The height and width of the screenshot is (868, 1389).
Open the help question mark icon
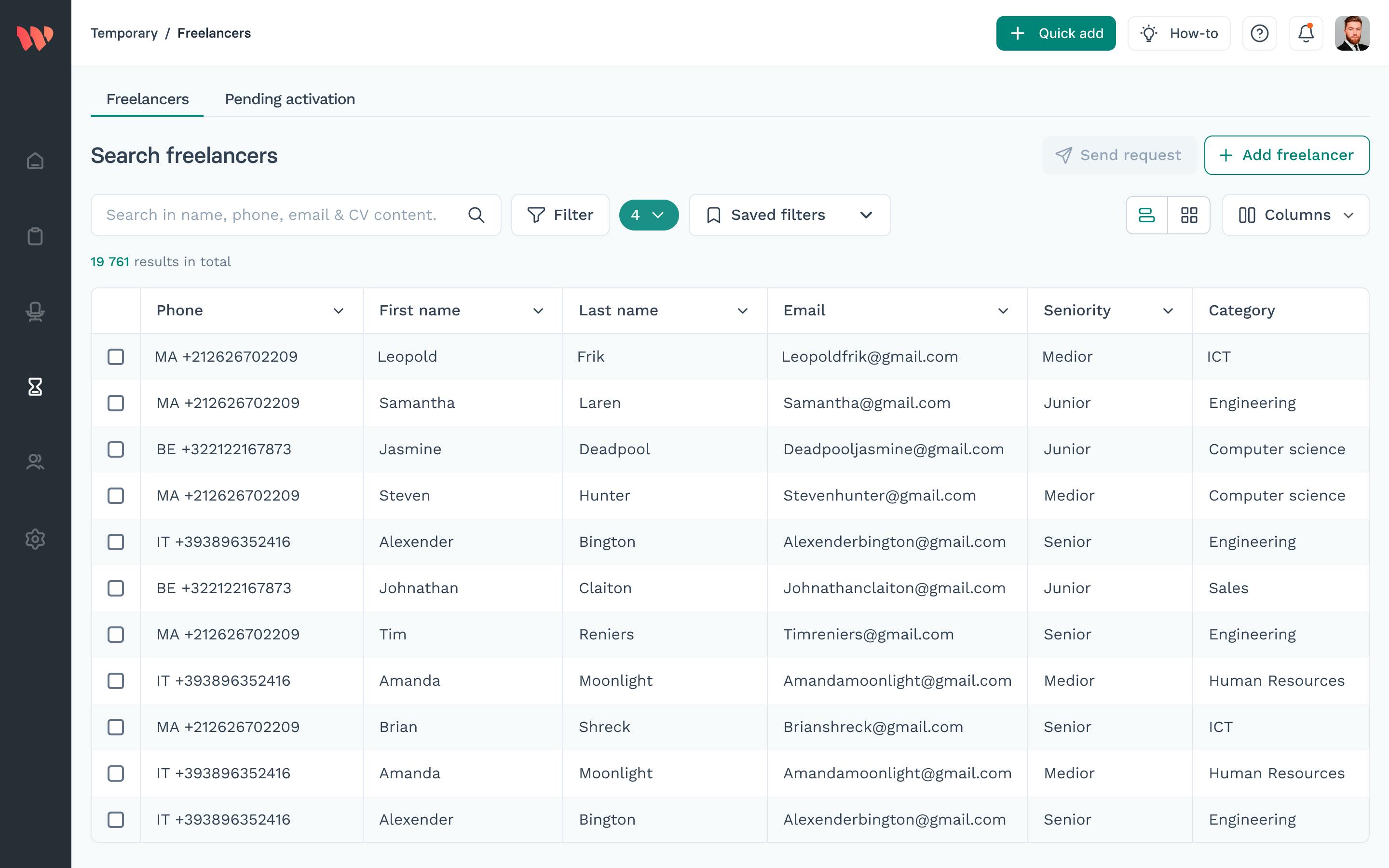pyautogui.click(x=1259, y=33)
